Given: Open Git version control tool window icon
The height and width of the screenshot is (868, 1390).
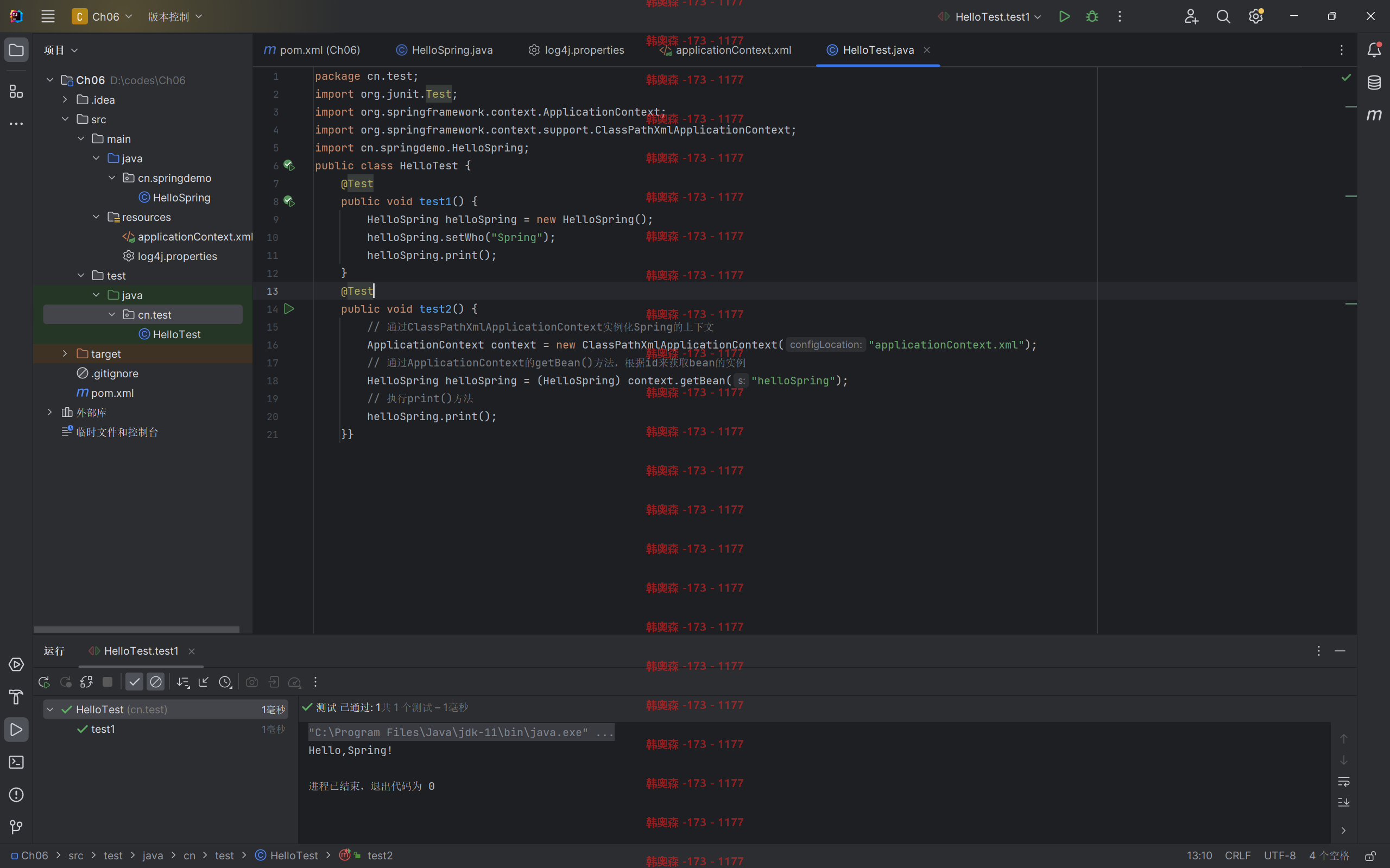Looking at the screenshot, I should pyautogui.click(x=16, y=827).
